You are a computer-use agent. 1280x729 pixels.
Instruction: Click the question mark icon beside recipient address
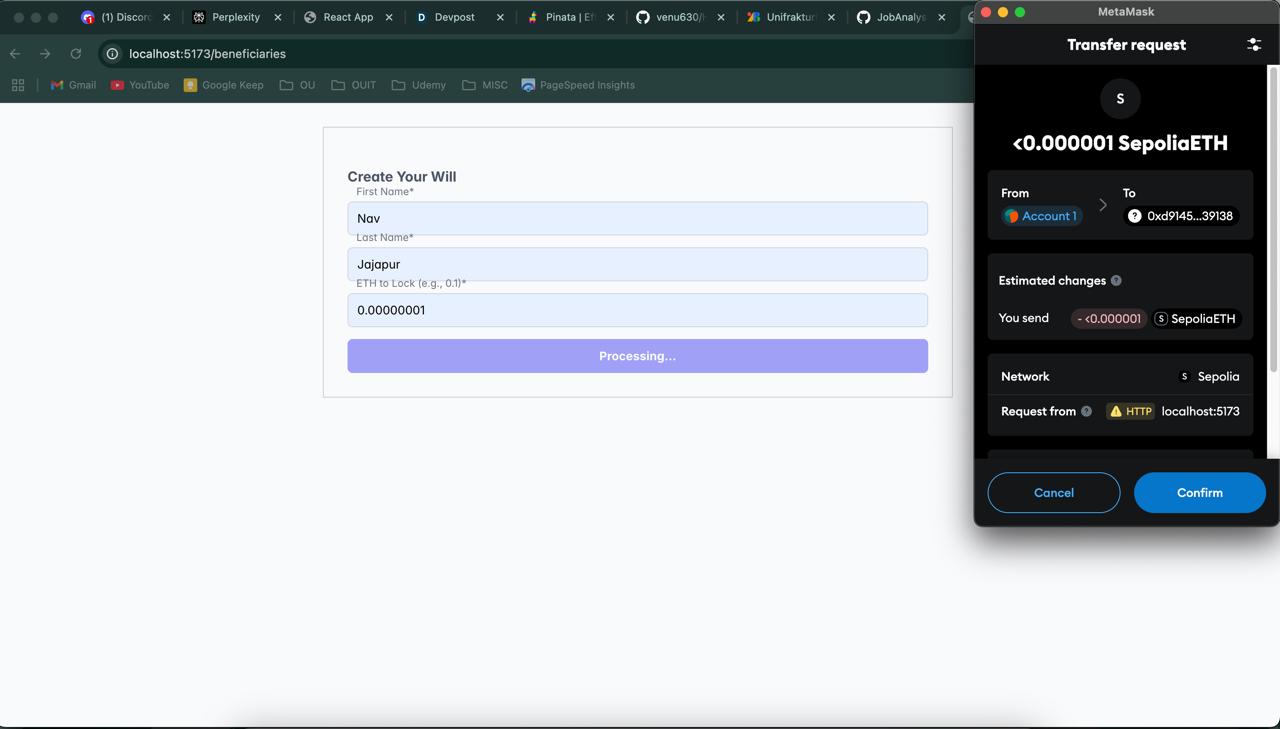click(x=1135, y=216)
